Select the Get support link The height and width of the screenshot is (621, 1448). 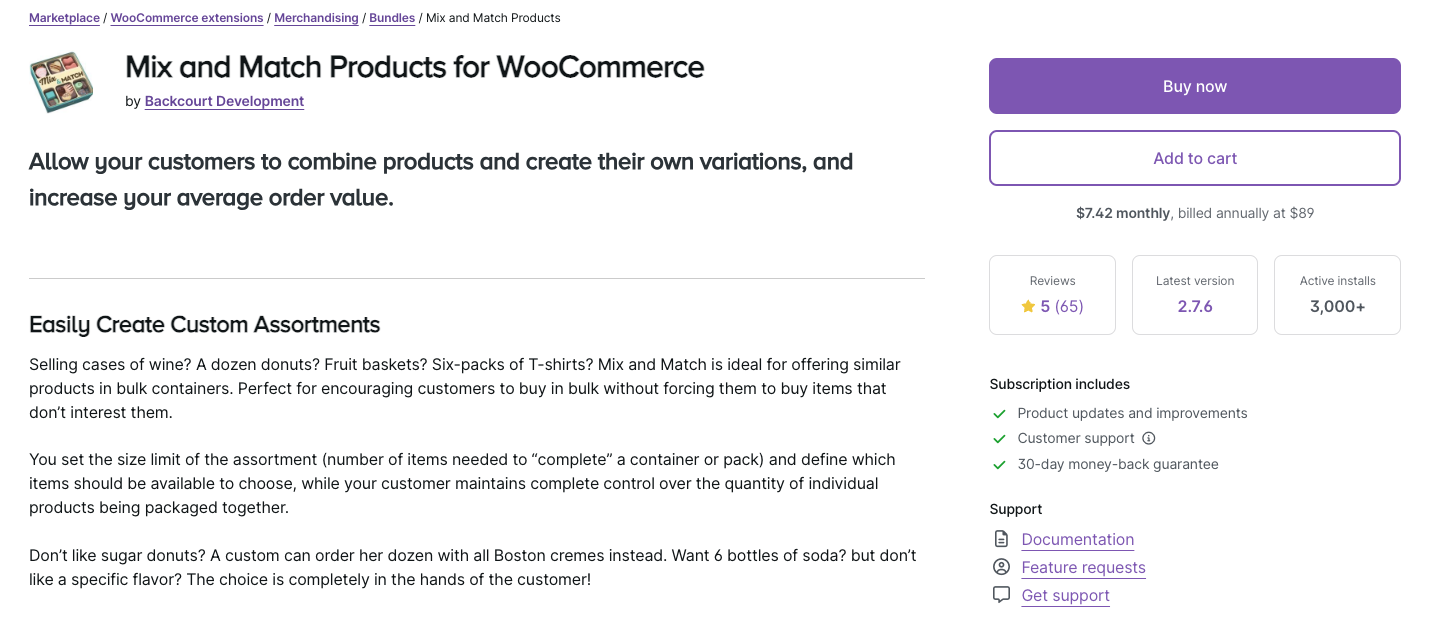click(x=1066, y=595)
